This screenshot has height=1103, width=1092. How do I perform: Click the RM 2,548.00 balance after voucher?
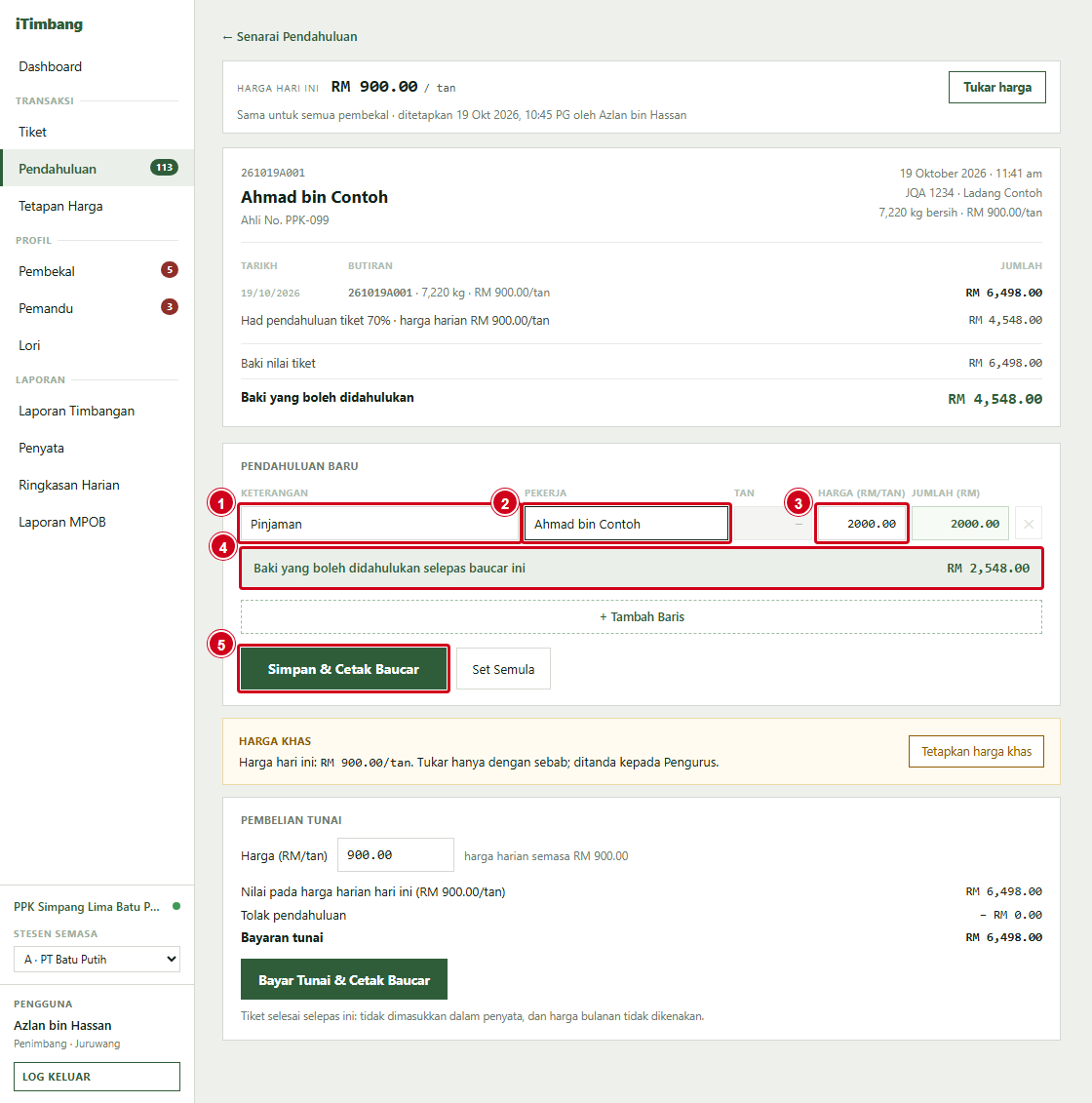coord(988,568)
